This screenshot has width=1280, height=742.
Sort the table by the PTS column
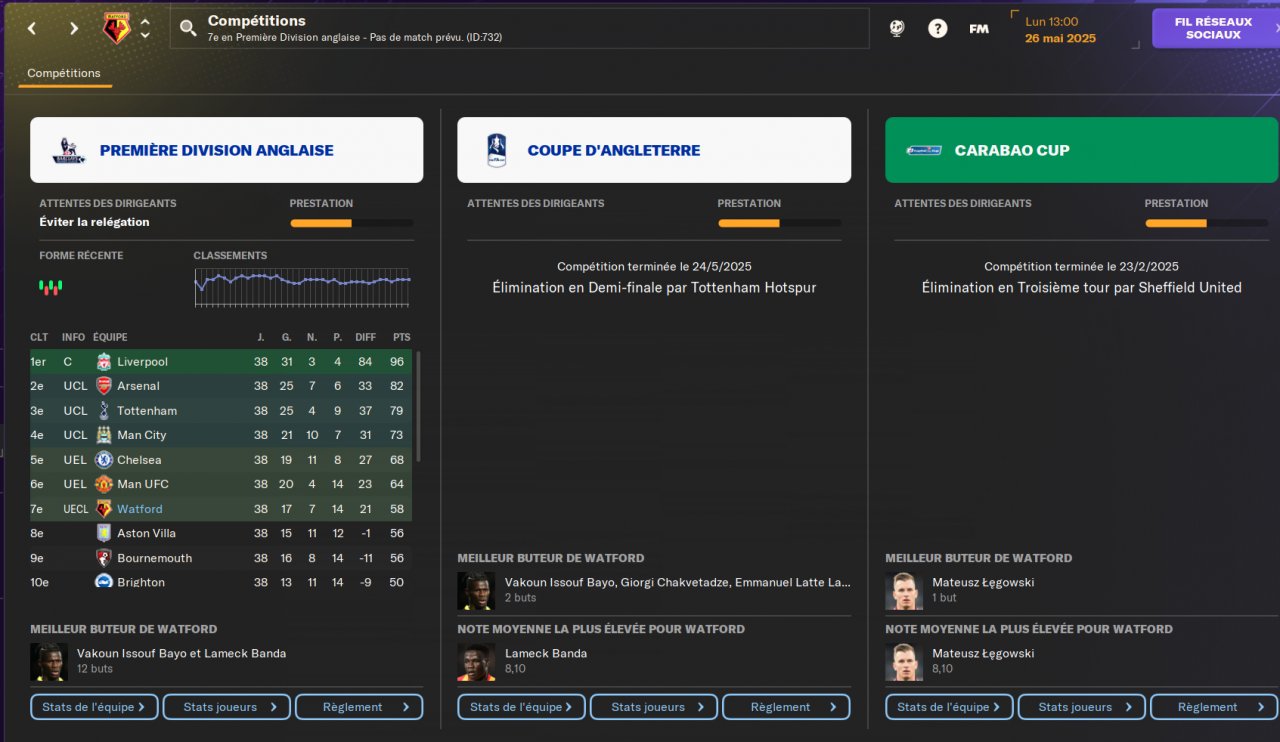click(x=402, y=337)
